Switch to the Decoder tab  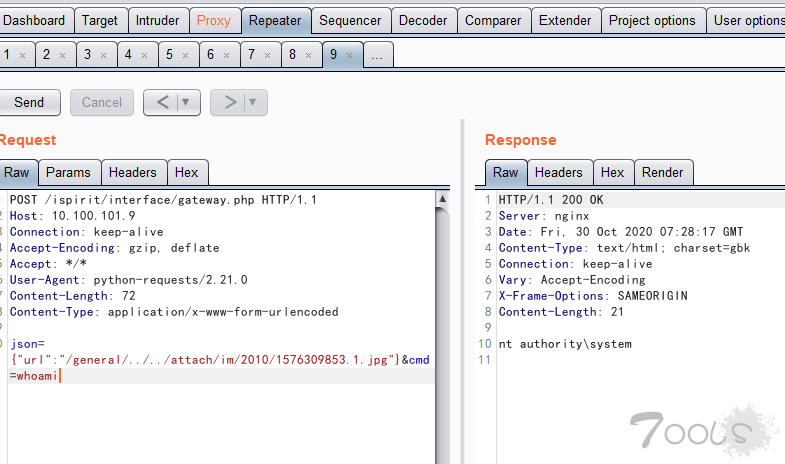pyautogui.click(x=423, y=21)
